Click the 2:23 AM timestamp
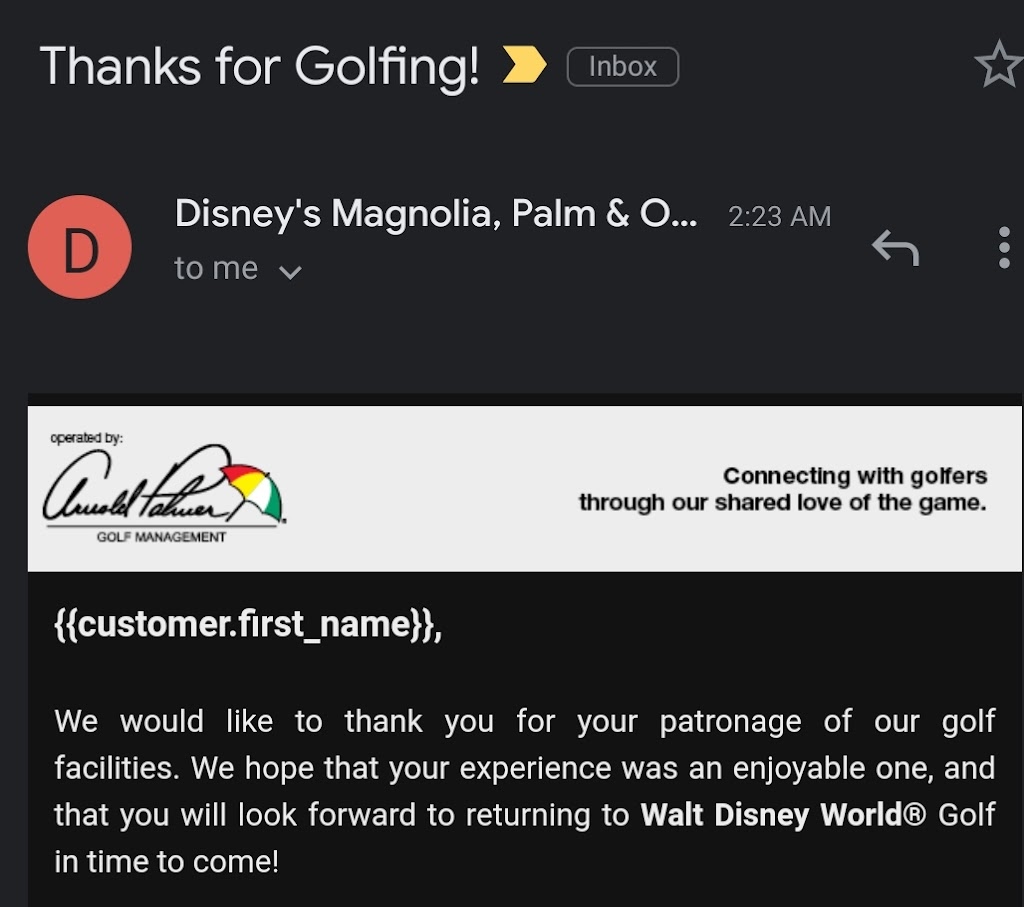Screen dimensions: 1024x907 coord(779,216)
